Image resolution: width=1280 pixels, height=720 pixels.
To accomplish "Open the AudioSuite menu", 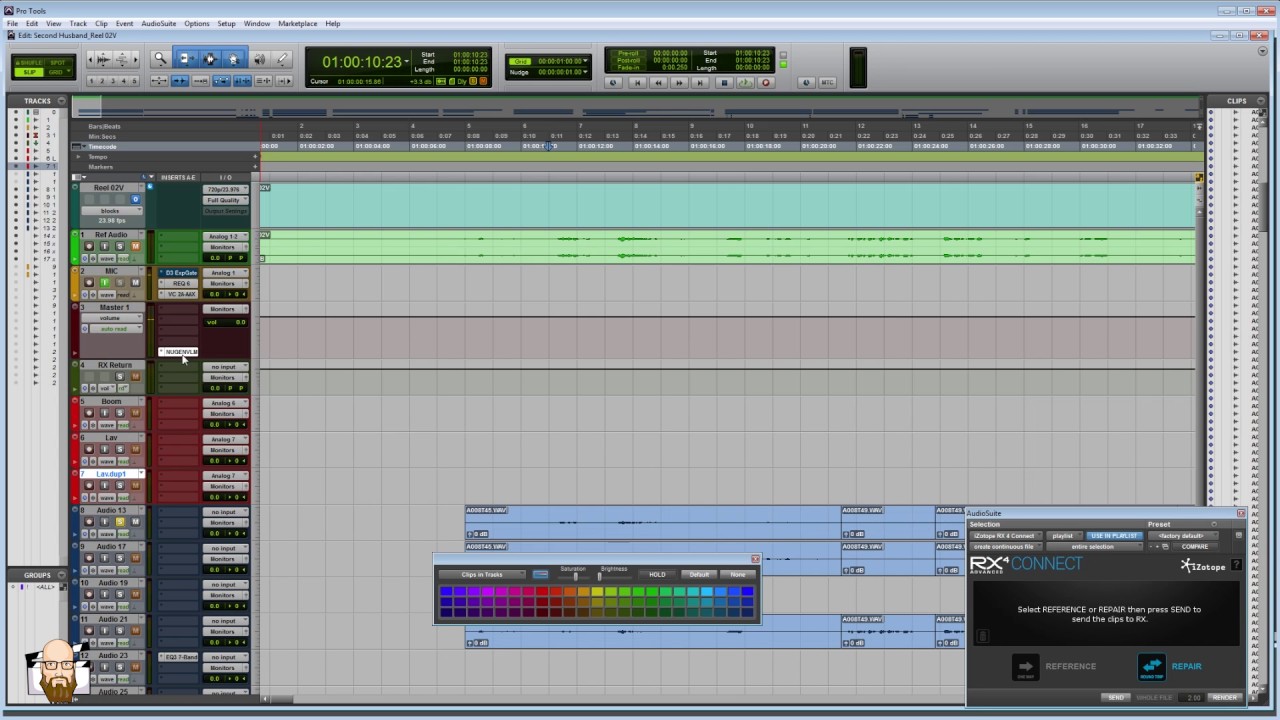I will pos(158,23).
